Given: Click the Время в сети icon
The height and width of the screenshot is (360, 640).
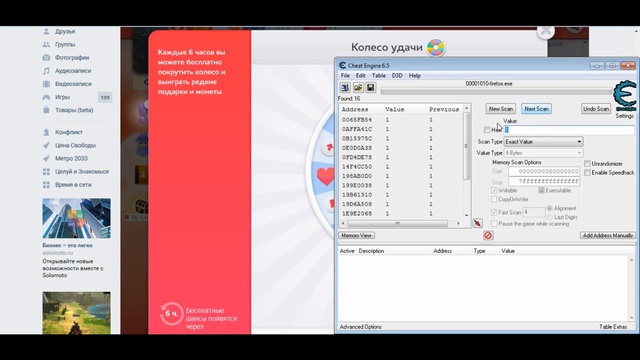Looking at the screenshot, I should coord(47,184).
